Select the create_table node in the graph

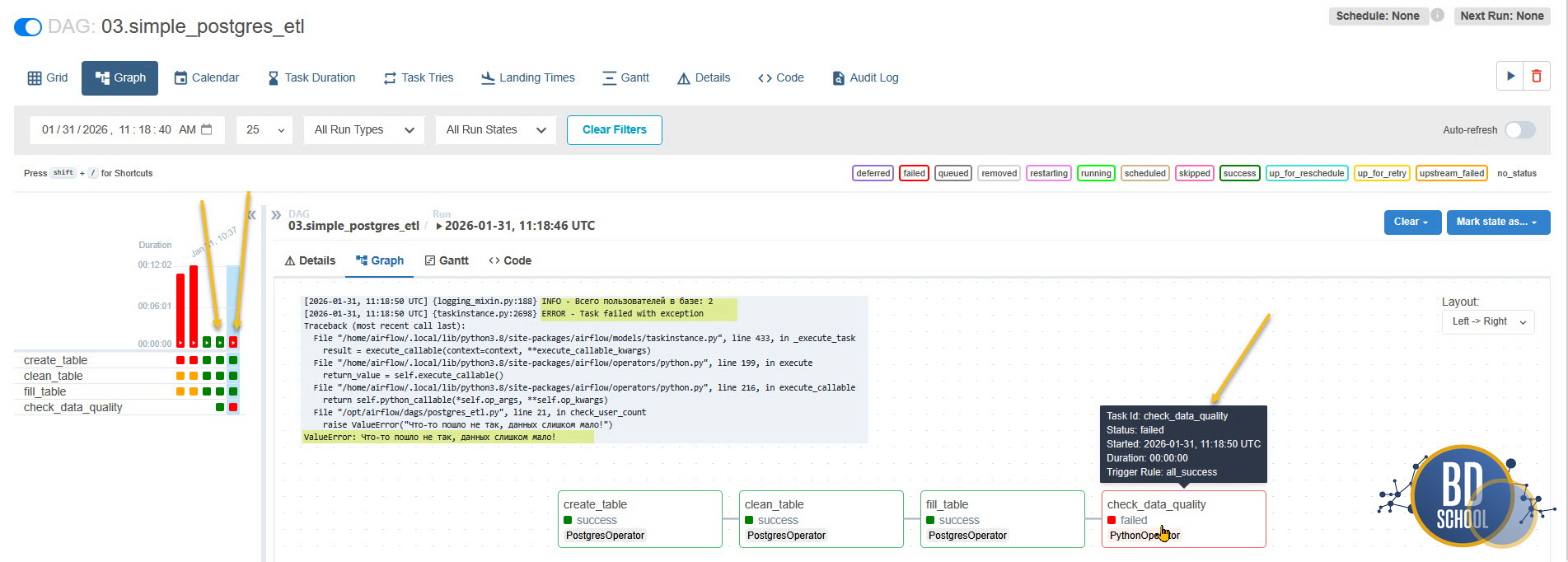[x=640, y=519]
